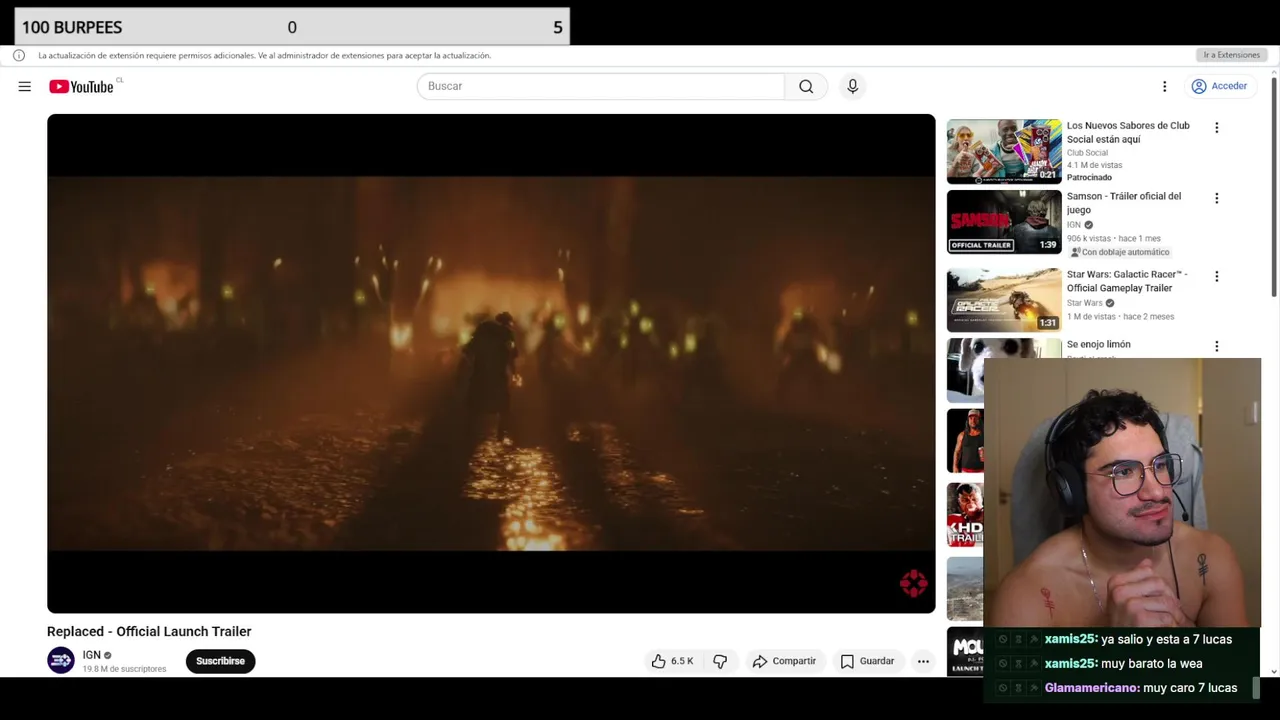1280x720 pixels.
Task: Click the Patrocinado label on Club Social
Action: 1089,178
